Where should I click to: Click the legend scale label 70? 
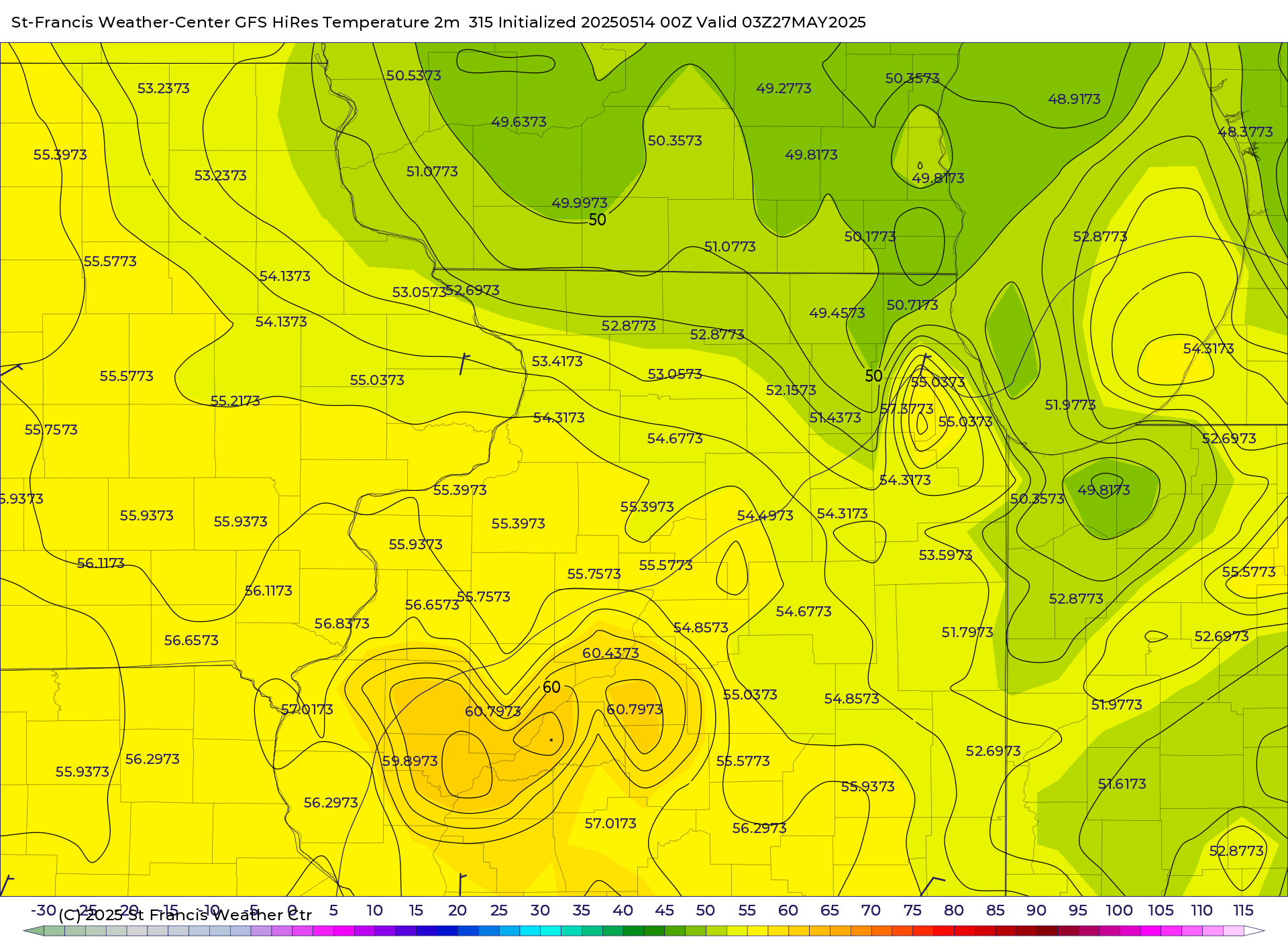pyautogui.click(x=871, y=910)
